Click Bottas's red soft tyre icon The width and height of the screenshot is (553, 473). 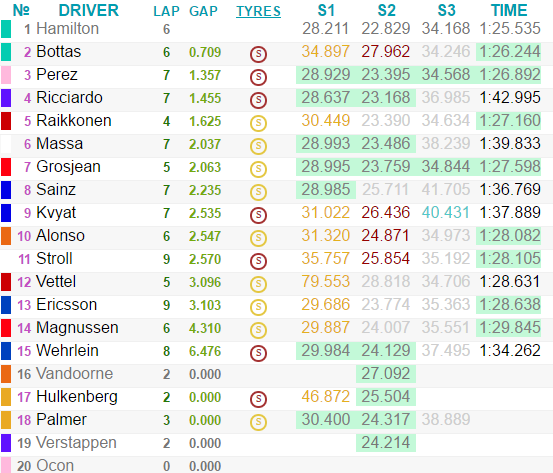(258, 54)
